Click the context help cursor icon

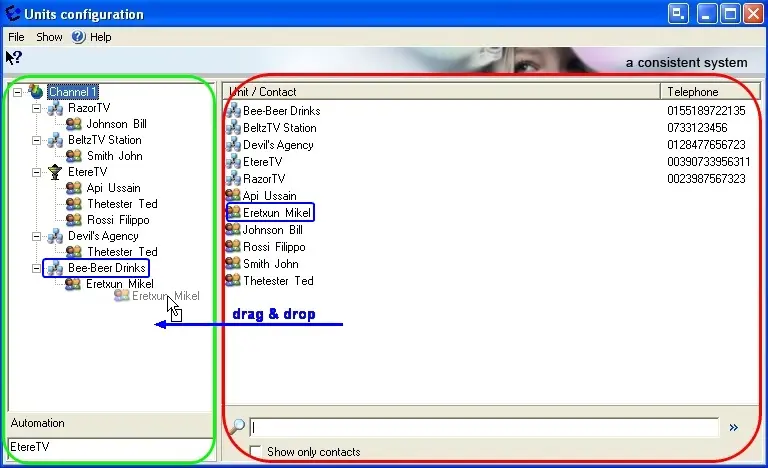pos(14,58)
